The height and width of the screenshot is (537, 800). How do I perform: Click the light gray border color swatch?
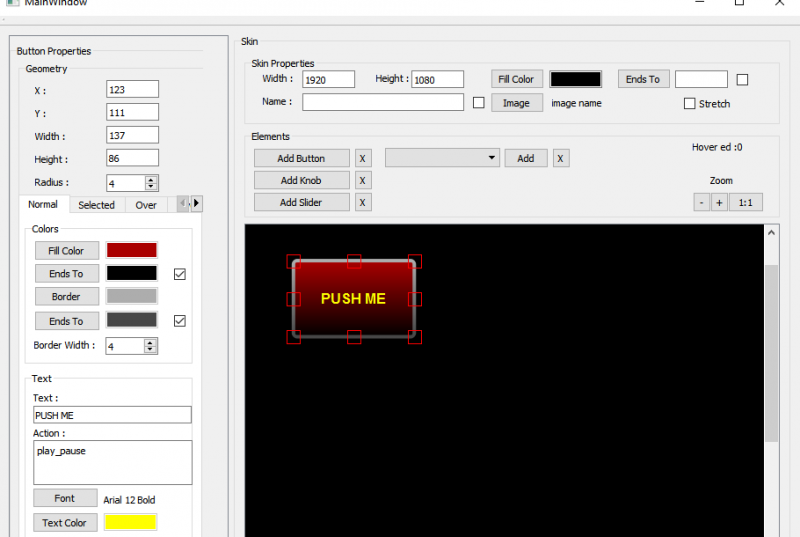pyautogui.click(x=132, y=296)
